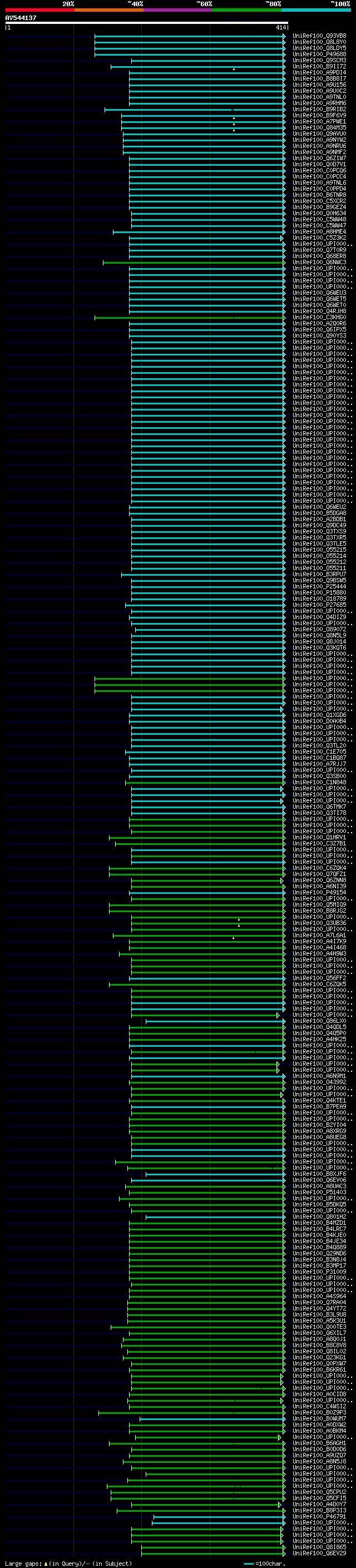The height and width of the screenshot is (1568, 356).
Task: Select the query name AV544137
Action: tap(21, 18)
